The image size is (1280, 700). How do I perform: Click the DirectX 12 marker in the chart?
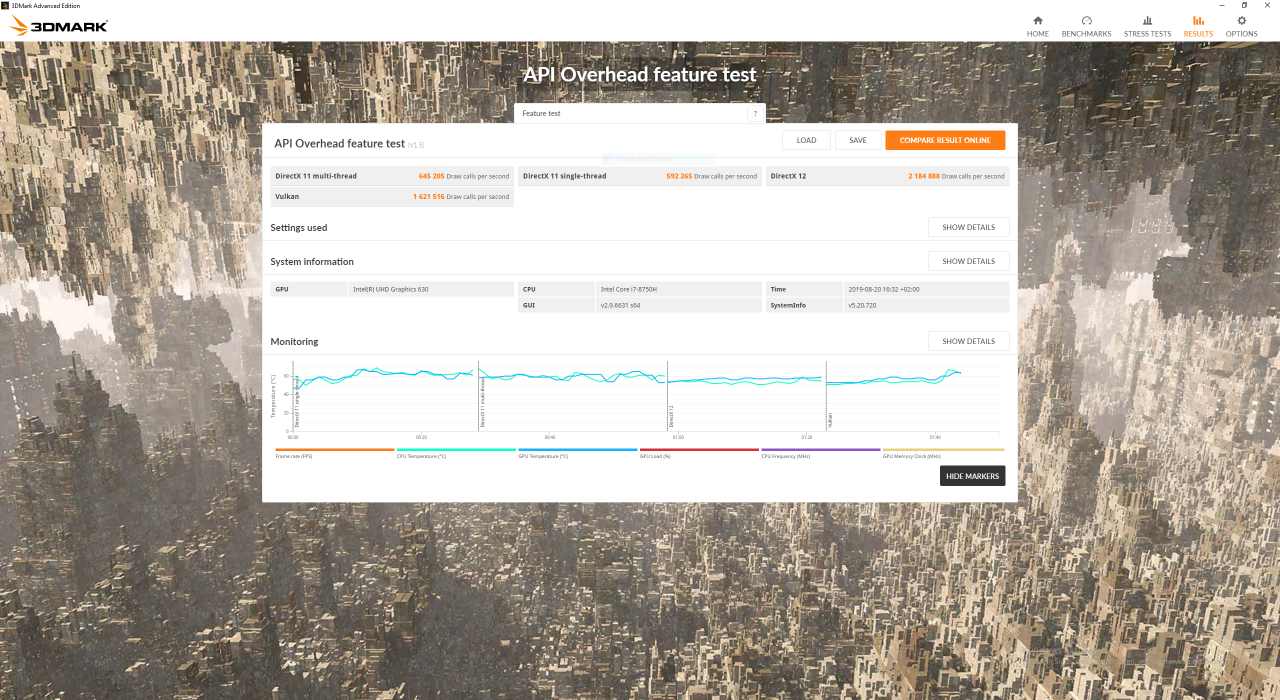[670, 416]
